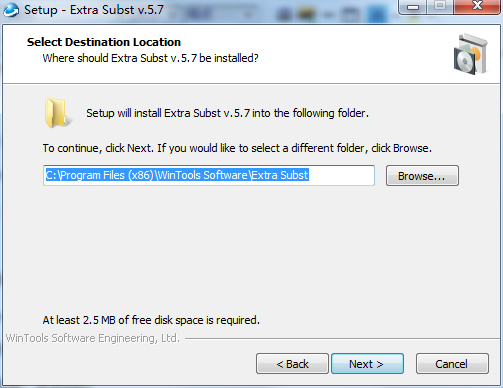Viewport: 503px width, 388px height.
Task: Open the Browse... folder chooser
Action: [422, 176]
